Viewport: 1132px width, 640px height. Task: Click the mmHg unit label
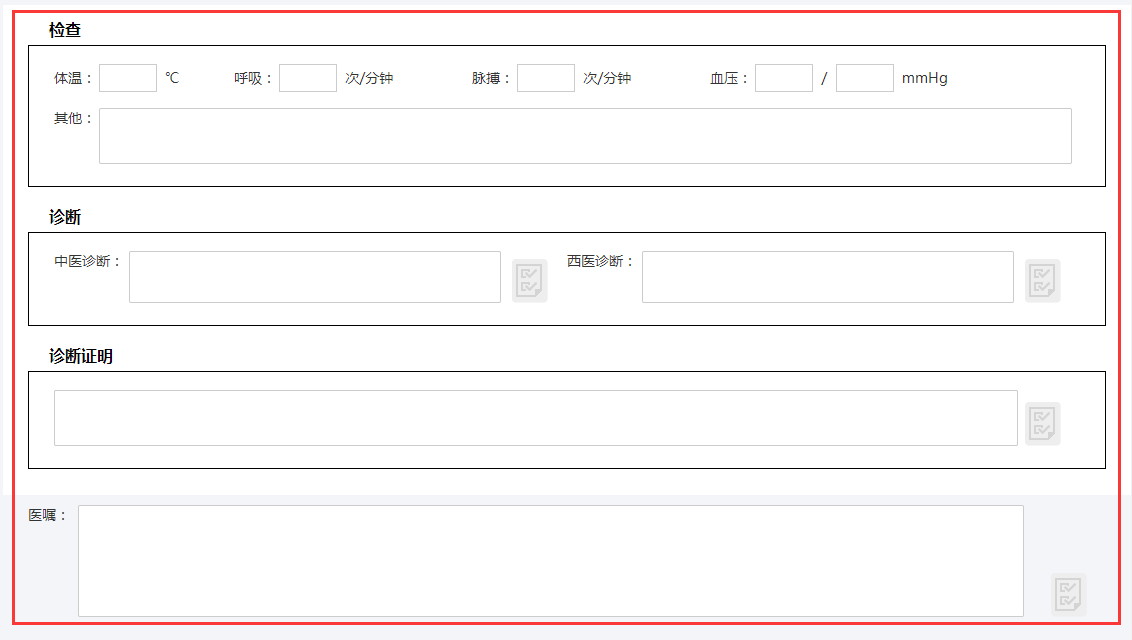(925, 78)
